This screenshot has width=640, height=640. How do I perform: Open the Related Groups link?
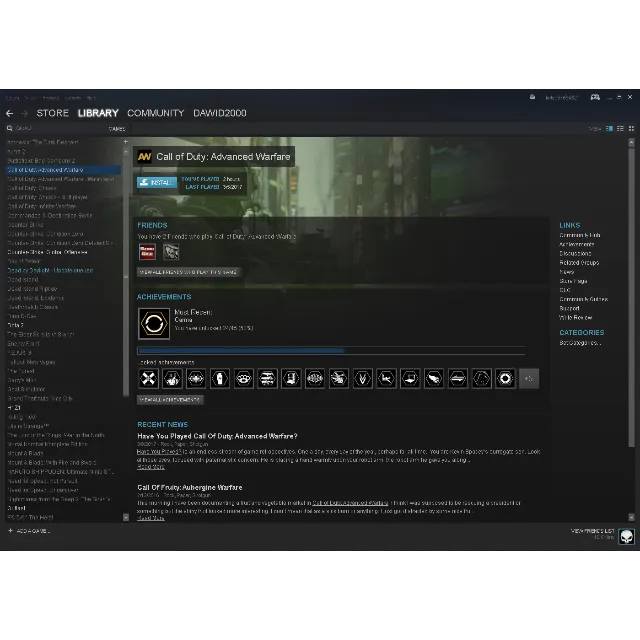click(x=579, y=263)
